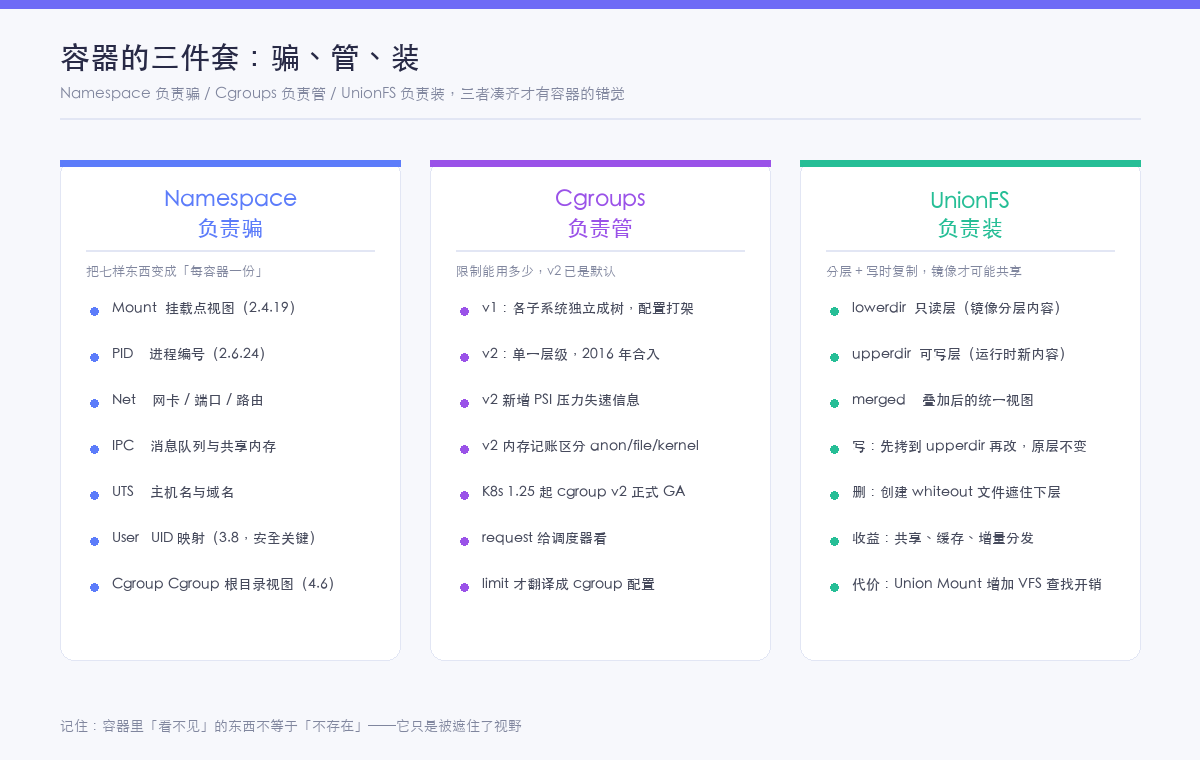Click the 代价:Union Mount 增加 VFS row
Screen dimensions: 1200x760
pos(965,584)
